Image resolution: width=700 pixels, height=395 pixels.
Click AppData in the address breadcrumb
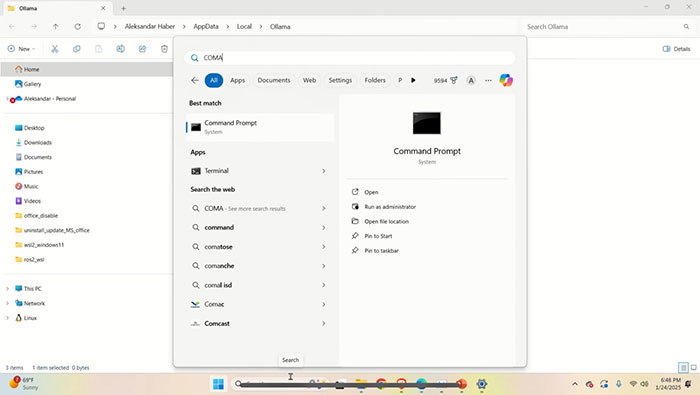(206, 26)
